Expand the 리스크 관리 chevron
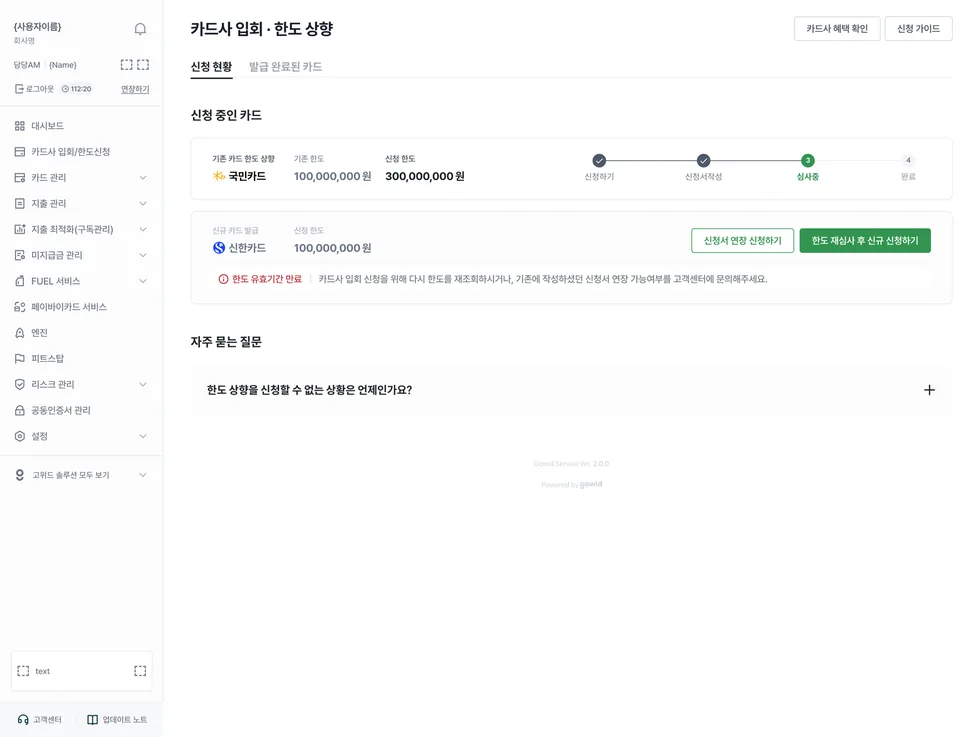The image size is (980, 737). (x=143, y=384)
